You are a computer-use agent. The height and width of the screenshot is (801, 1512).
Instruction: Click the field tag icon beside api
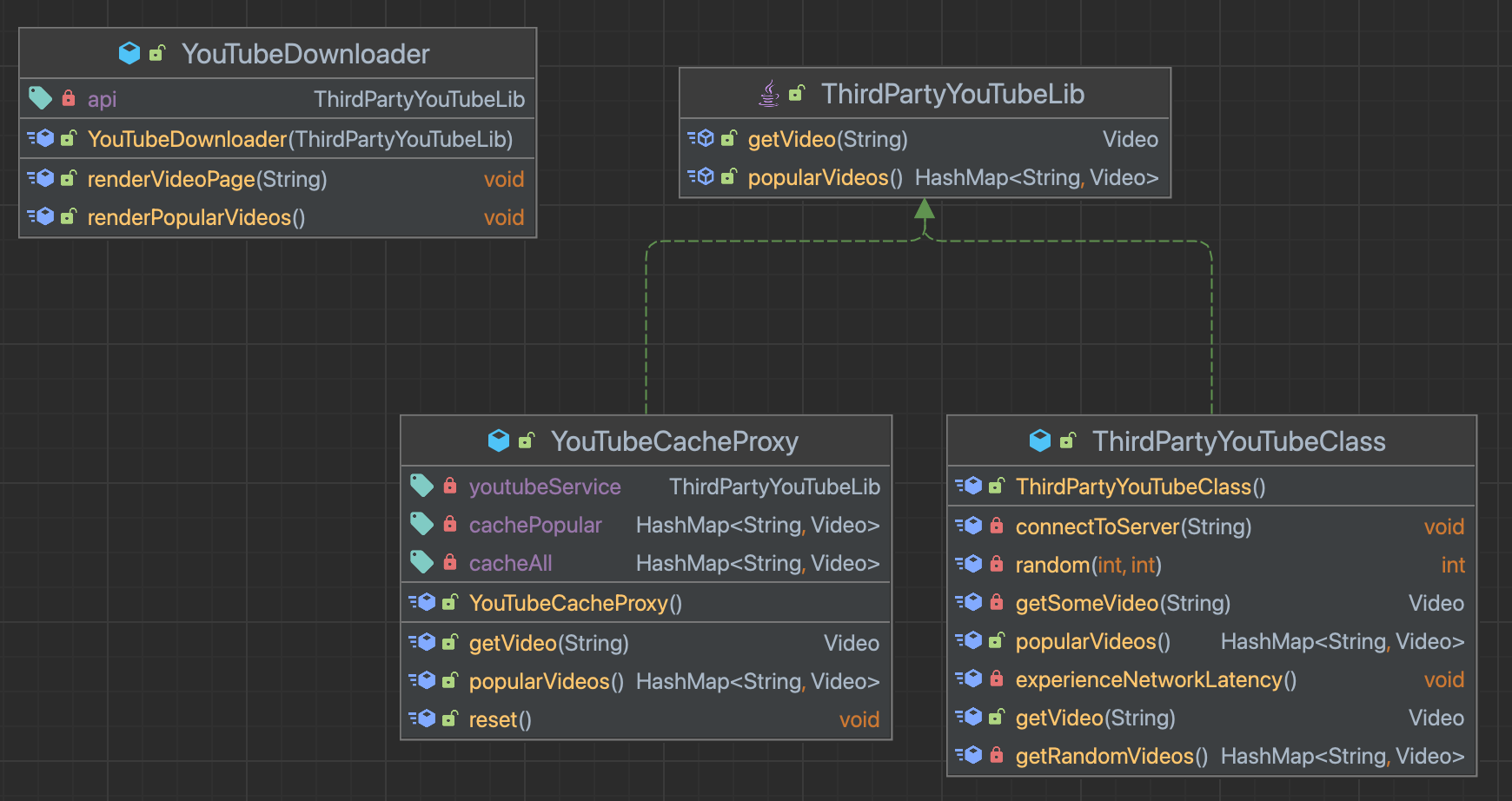pyautogui.click(x=40, y=98)
